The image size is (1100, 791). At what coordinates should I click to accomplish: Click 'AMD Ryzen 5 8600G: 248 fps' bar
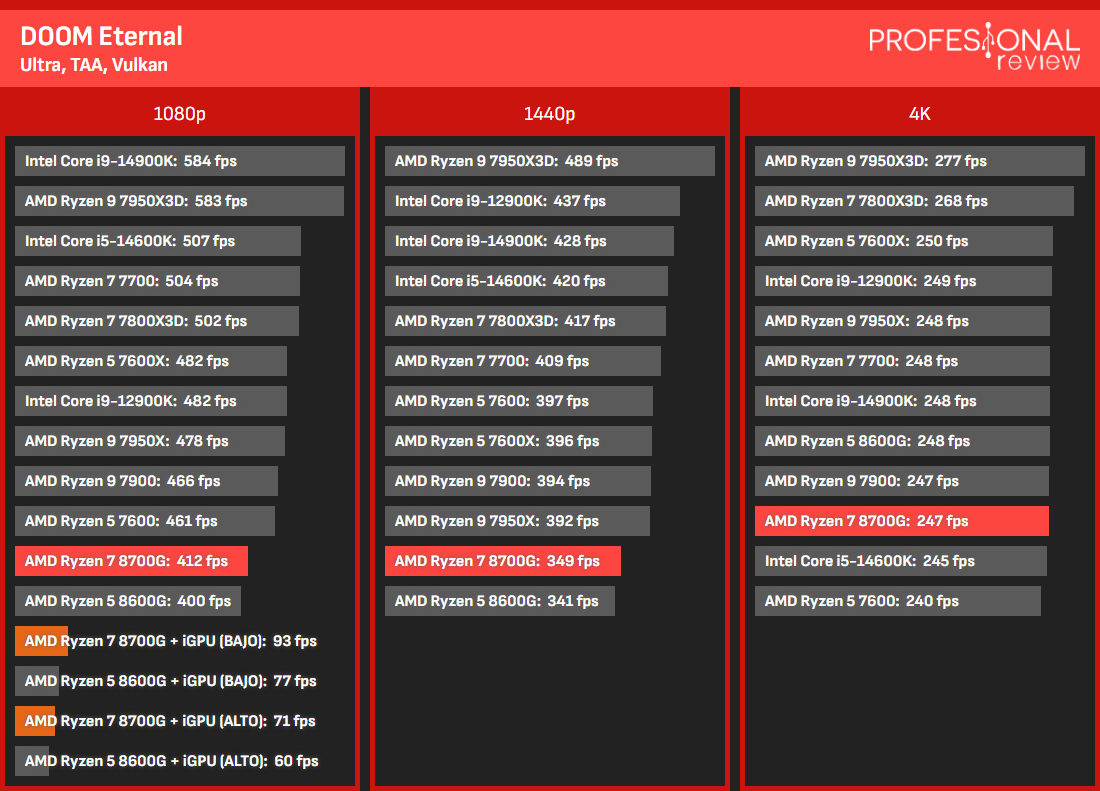point(902,440)
